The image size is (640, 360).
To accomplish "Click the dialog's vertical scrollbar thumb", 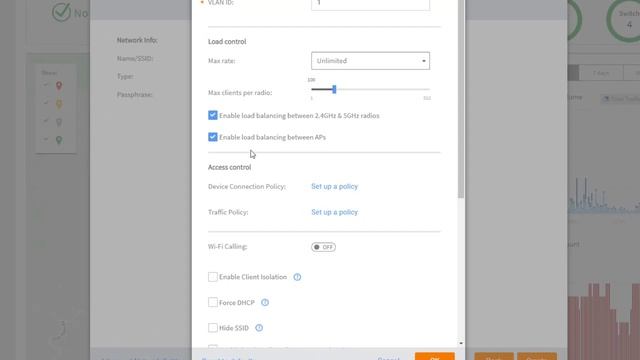I will 461,98.
